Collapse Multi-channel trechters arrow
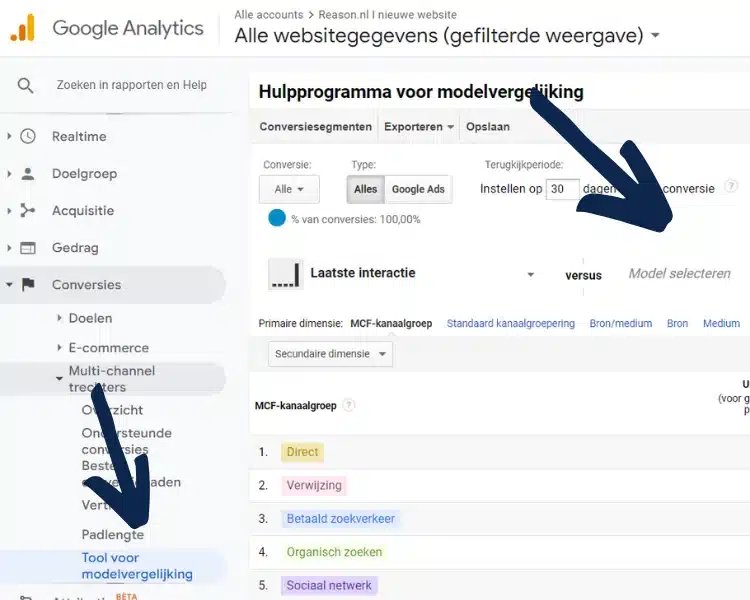Image resolution: width=750 pixels, height=600 pixels. click(59, 378)
